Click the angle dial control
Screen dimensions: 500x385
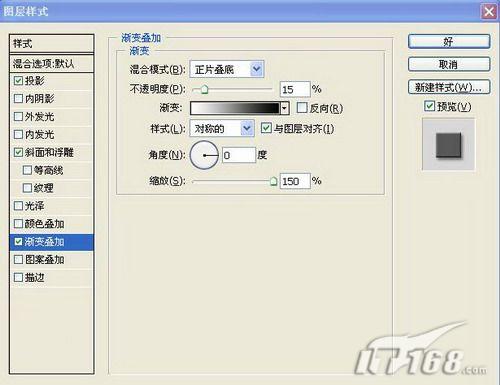click(204, 155)
